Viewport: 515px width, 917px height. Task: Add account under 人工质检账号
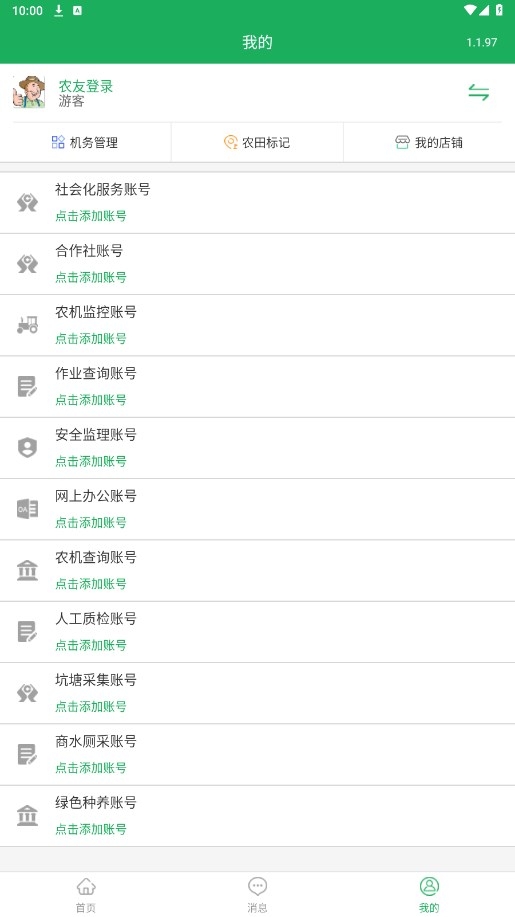91,645
